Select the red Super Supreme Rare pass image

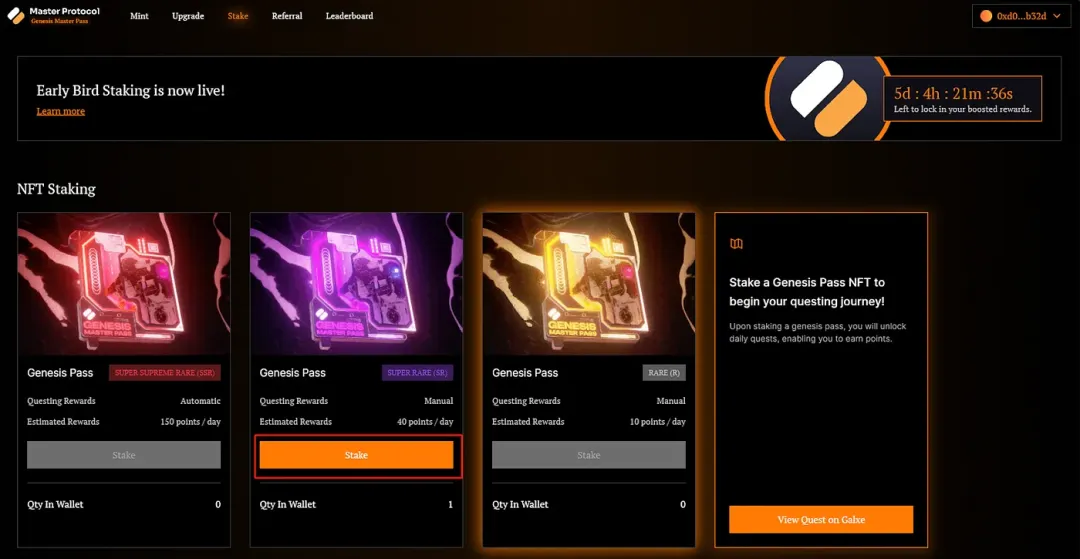[x=124, y=284]
